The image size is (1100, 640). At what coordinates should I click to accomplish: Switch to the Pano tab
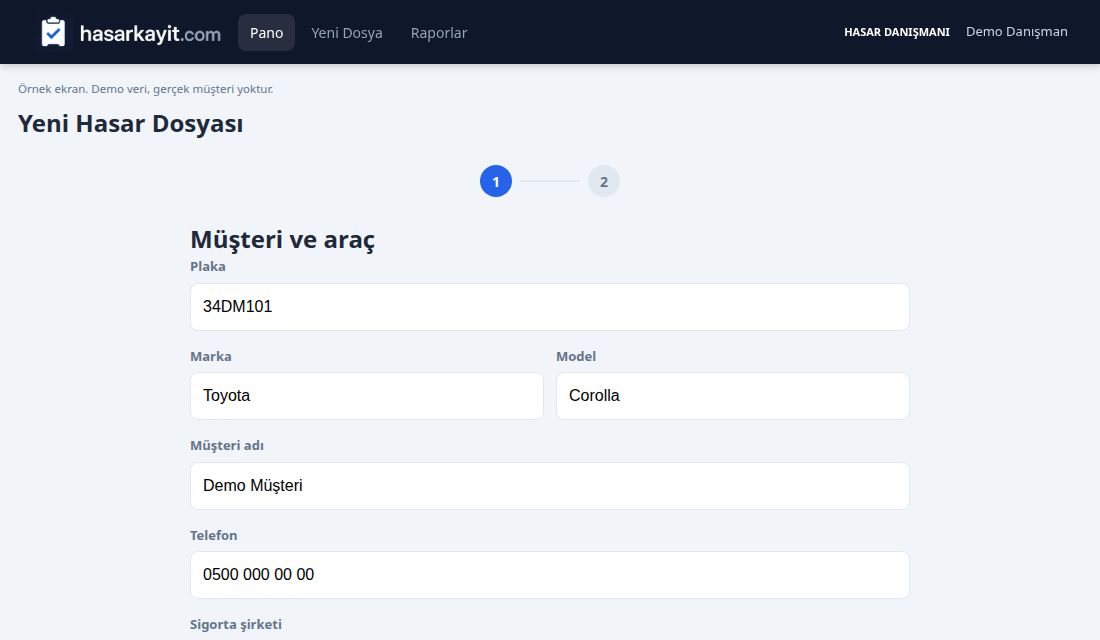click(x=267, y=33)
